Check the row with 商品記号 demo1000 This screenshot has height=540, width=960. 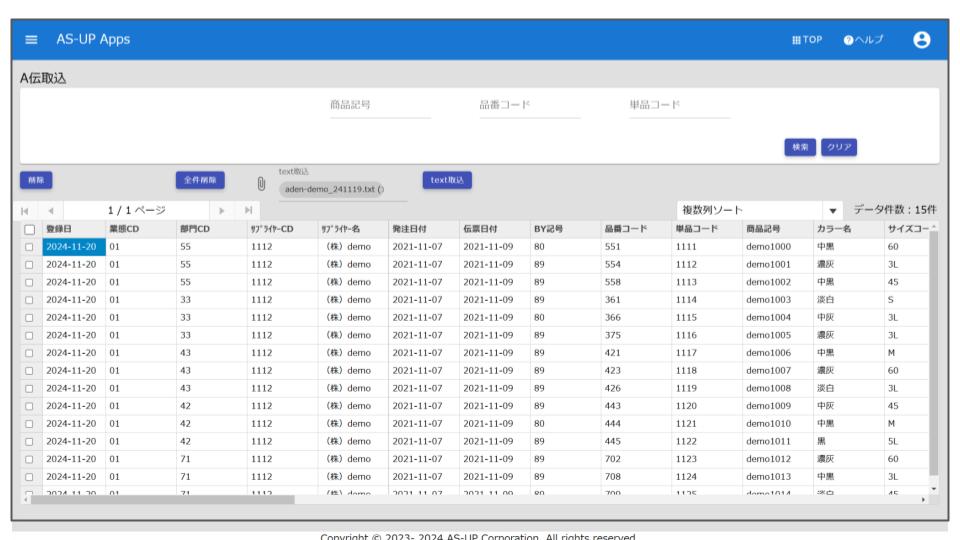tap(29, 247)
